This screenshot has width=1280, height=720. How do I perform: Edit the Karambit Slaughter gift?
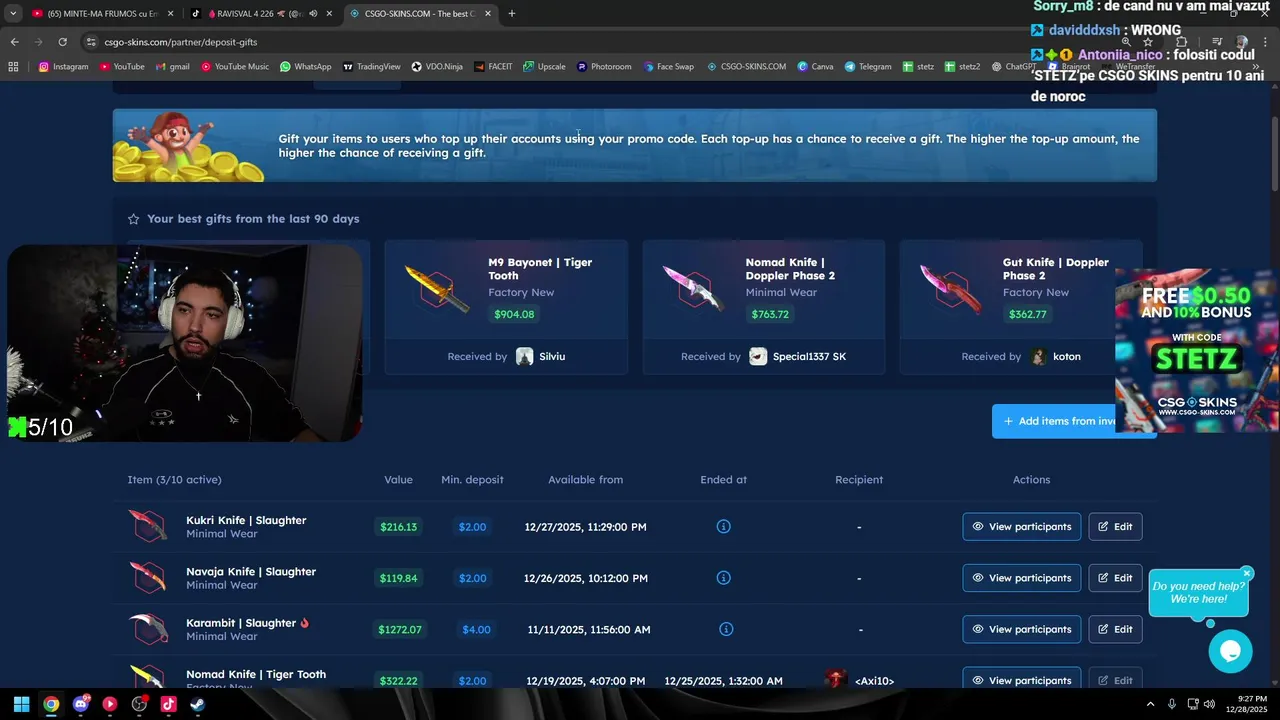point(1115,629)
